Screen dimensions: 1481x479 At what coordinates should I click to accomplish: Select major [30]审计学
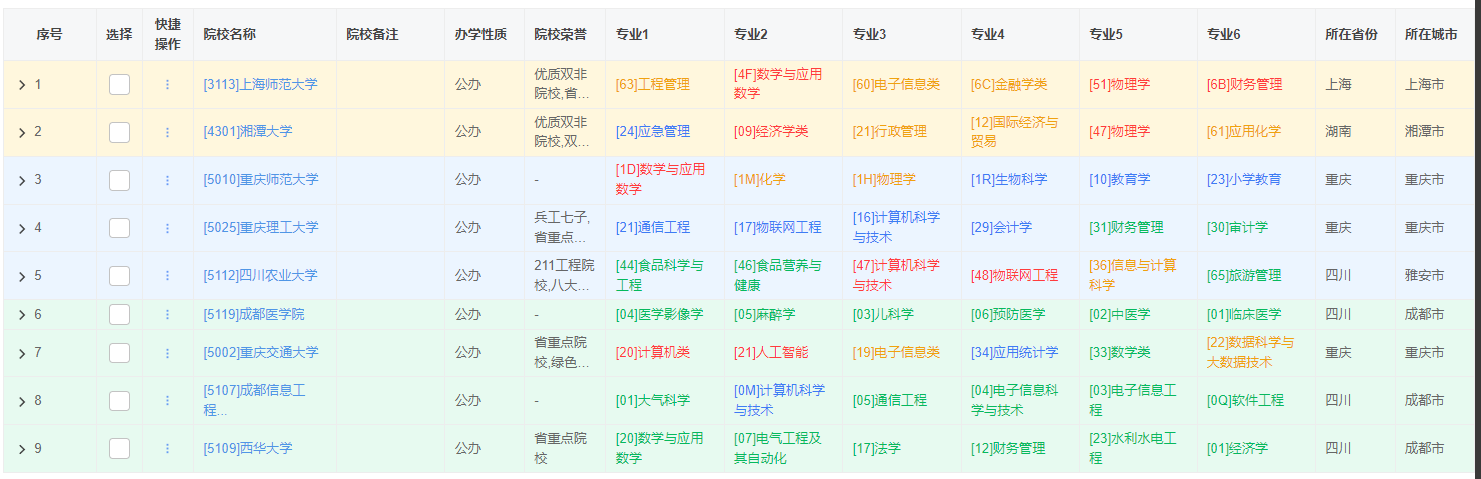click(x=1238, y=228)
